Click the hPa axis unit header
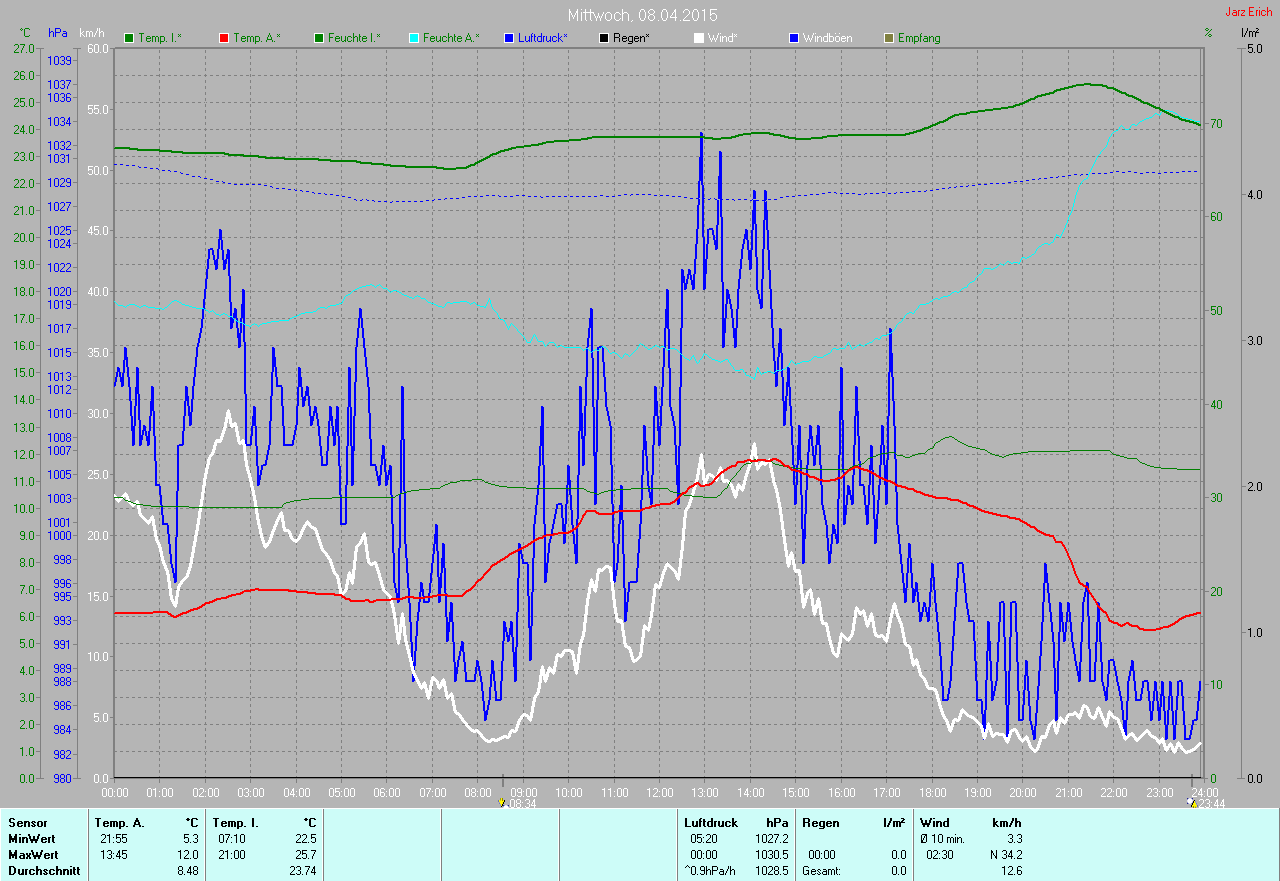This screenshot has height=881, width=1280. (58, 33)
